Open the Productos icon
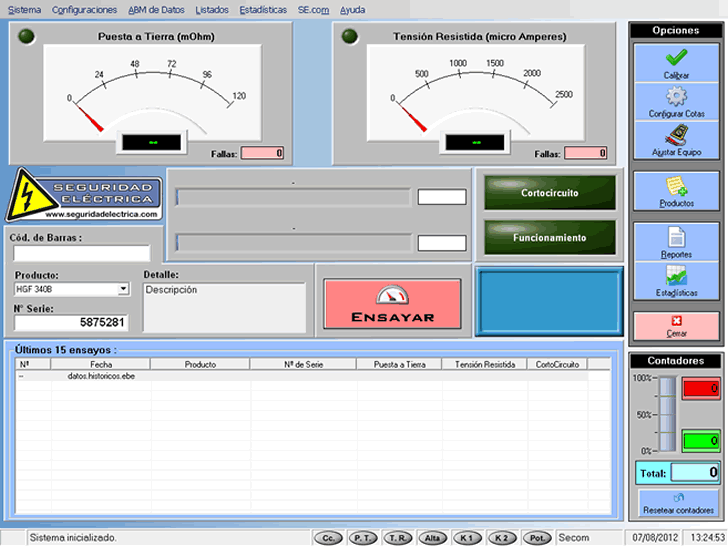This screenshot has height=546, width=728. click(x=676, y=186)
